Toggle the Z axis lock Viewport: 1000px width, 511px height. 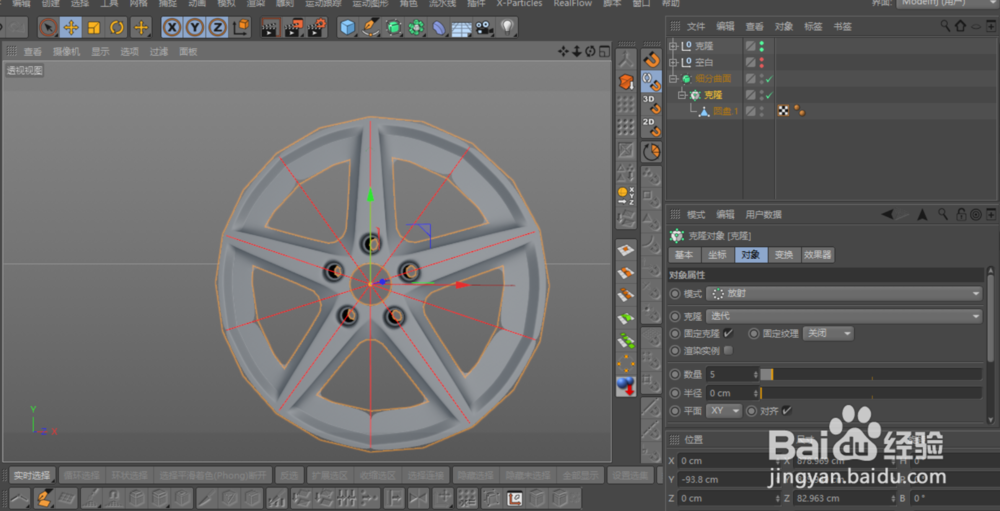217,27
